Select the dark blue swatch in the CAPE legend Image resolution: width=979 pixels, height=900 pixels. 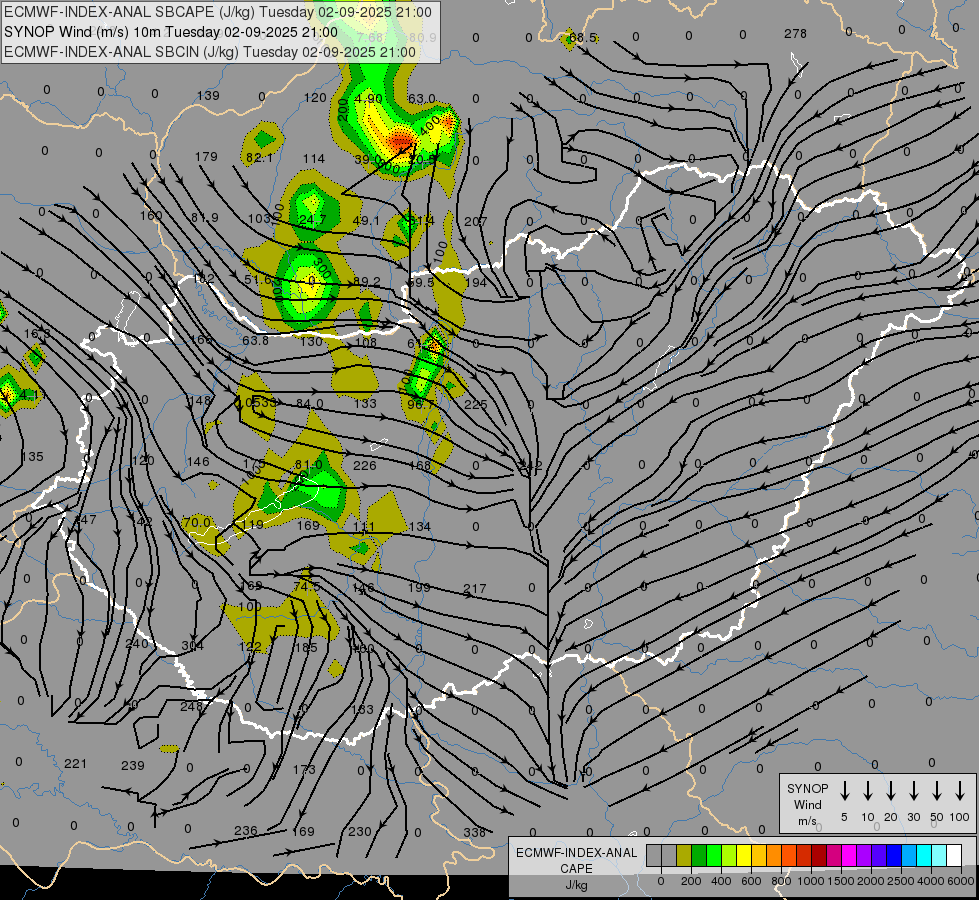(894, 856)
